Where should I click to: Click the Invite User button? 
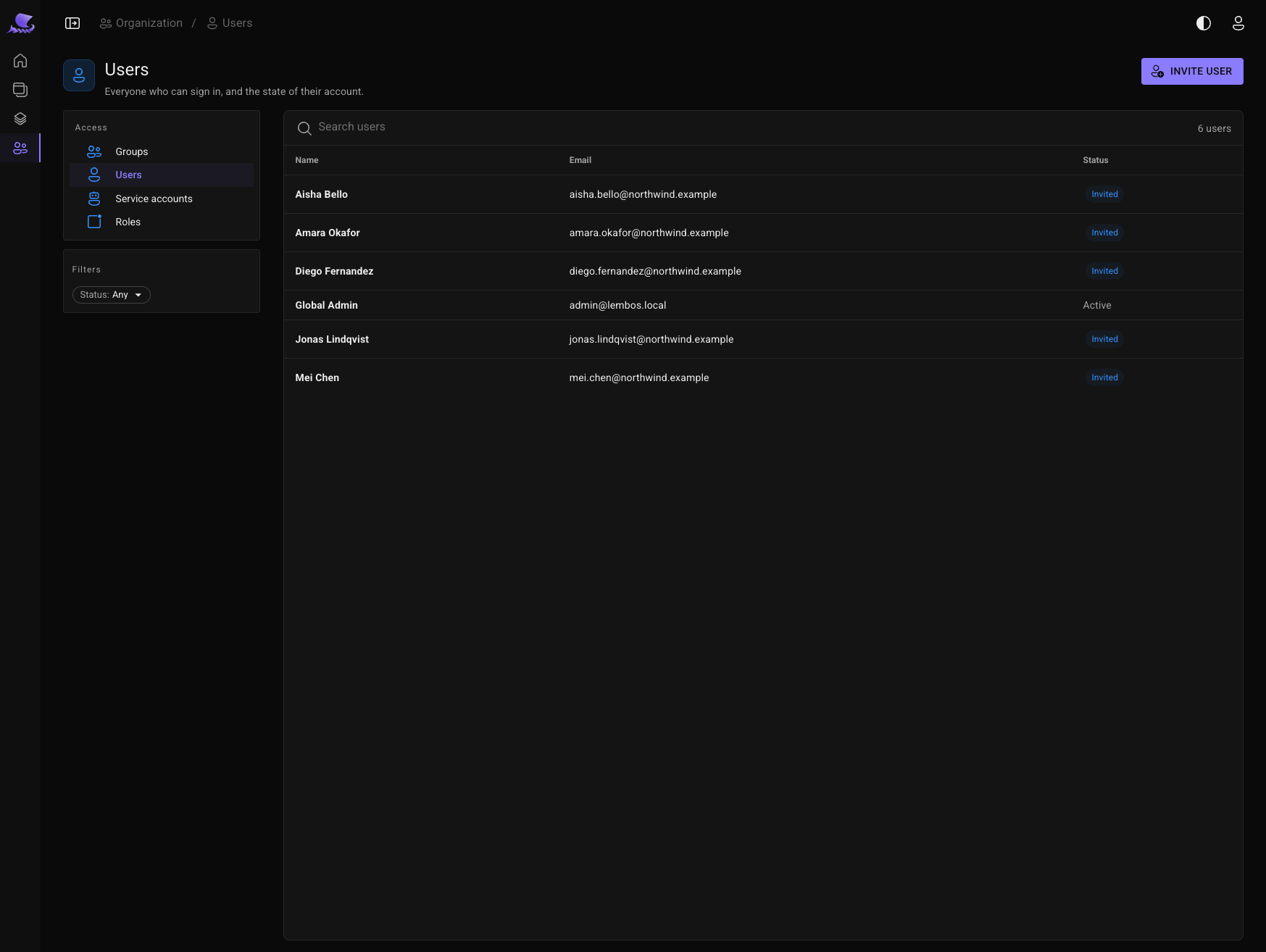click(x=1192, y=71)
